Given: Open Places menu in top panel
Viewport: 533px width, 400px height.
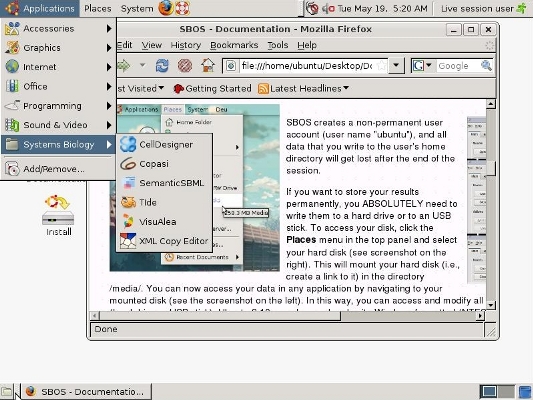Looking at the screenshot, I should pos(98,8).
